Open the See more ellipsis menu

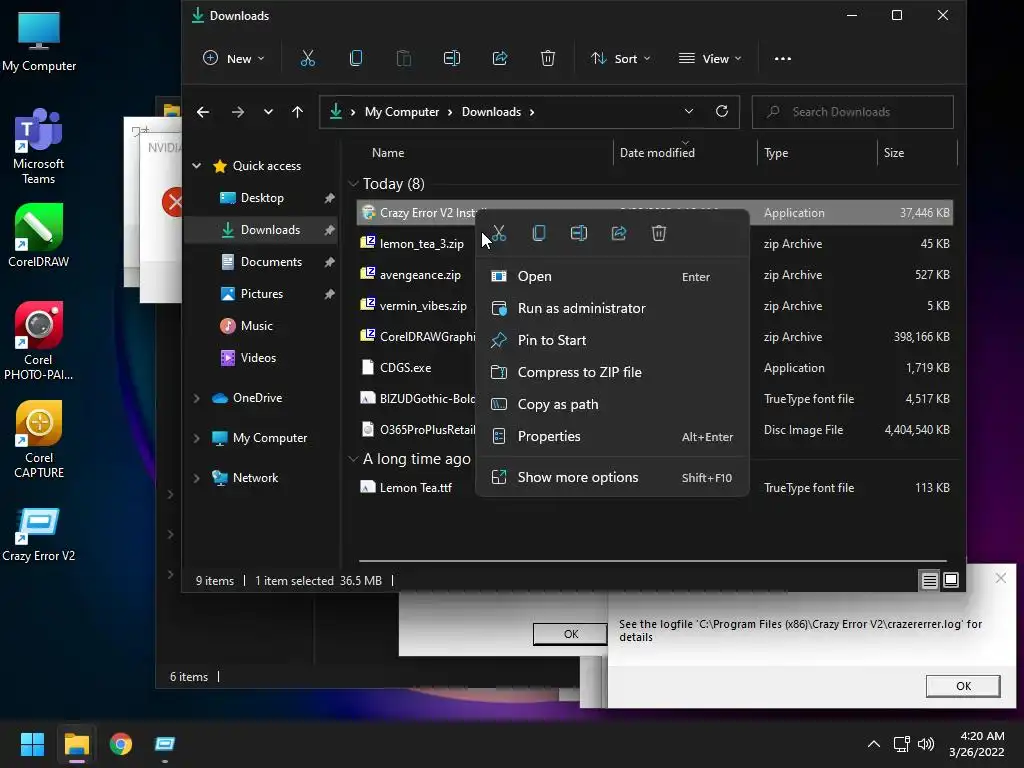[782, 59]
